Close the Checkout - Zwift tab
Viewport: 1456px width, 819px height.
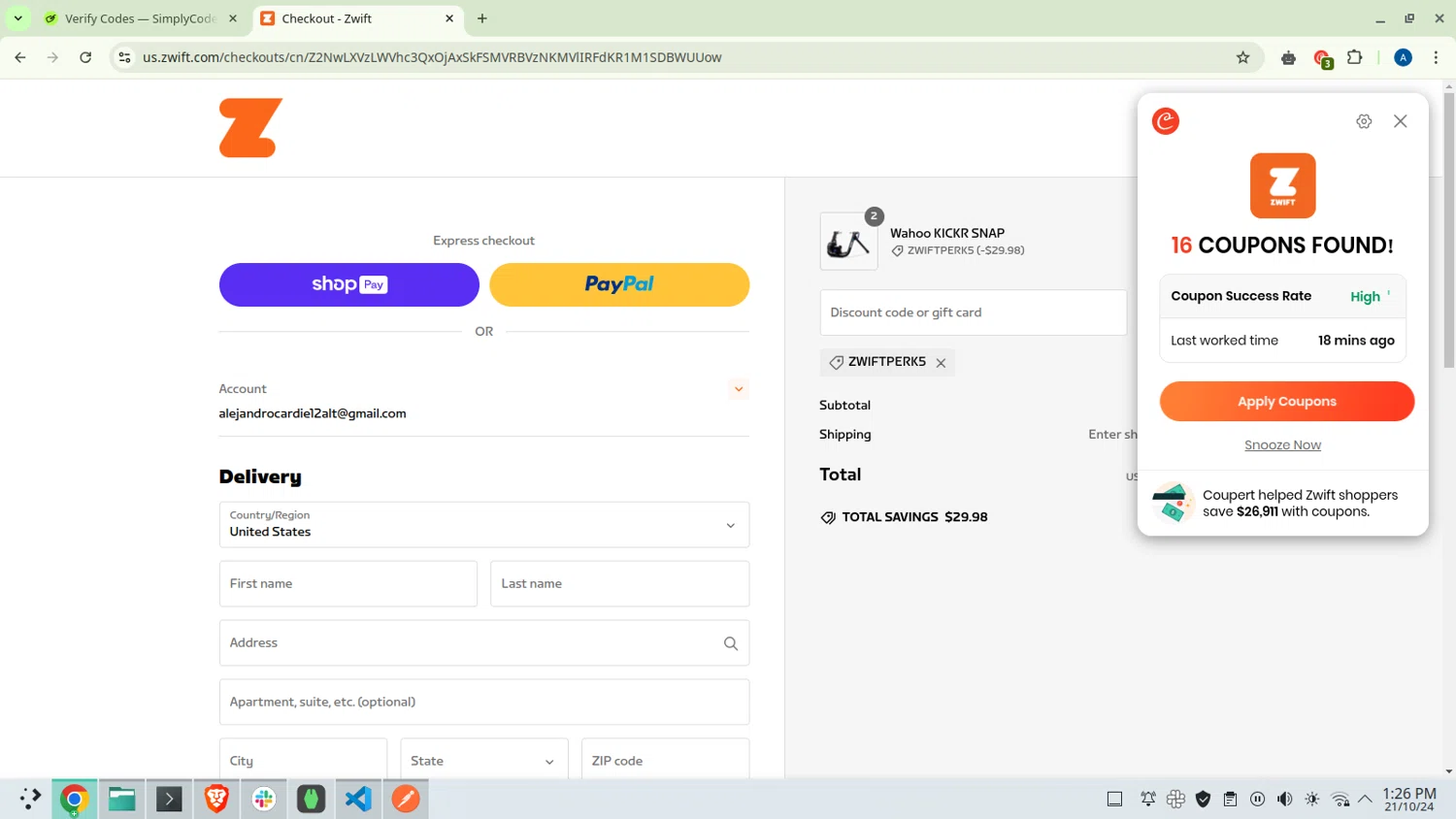point(449,18)
